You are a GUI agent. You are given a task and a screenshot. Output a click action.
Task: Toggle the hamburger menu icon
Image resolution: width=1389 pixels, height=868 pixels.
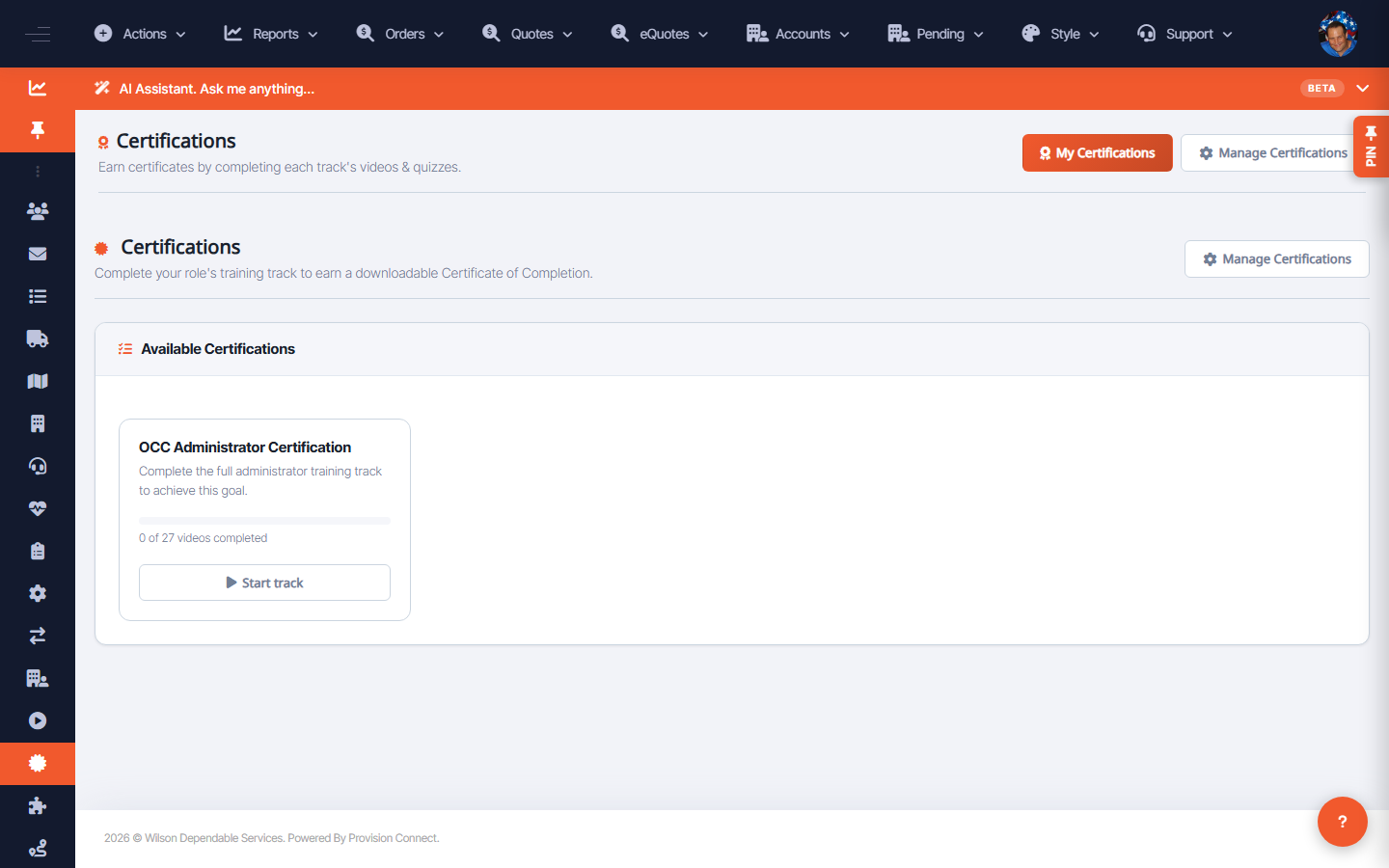38,34
